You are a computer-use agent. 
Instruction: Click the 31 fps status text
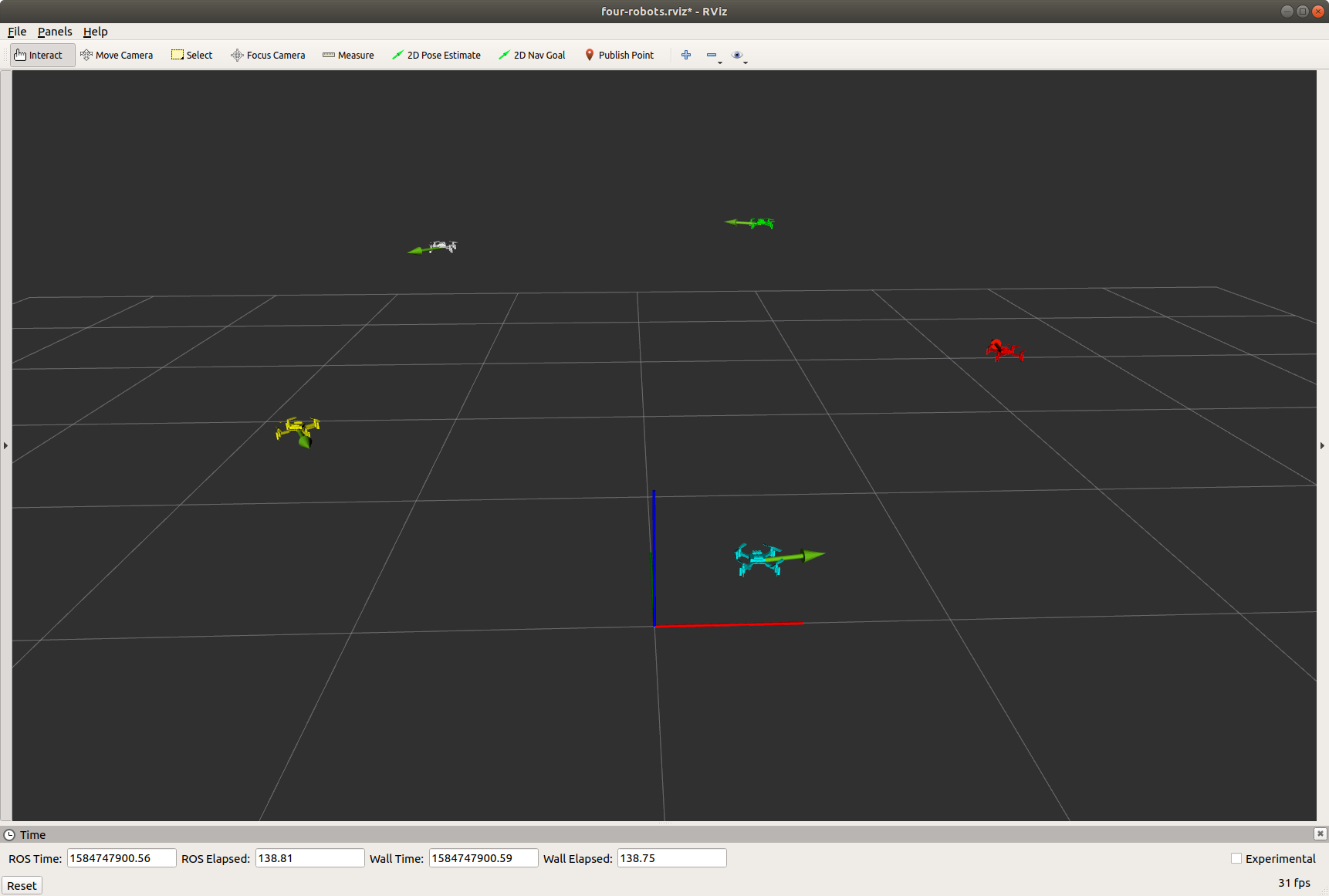(x=1294, y=883)
